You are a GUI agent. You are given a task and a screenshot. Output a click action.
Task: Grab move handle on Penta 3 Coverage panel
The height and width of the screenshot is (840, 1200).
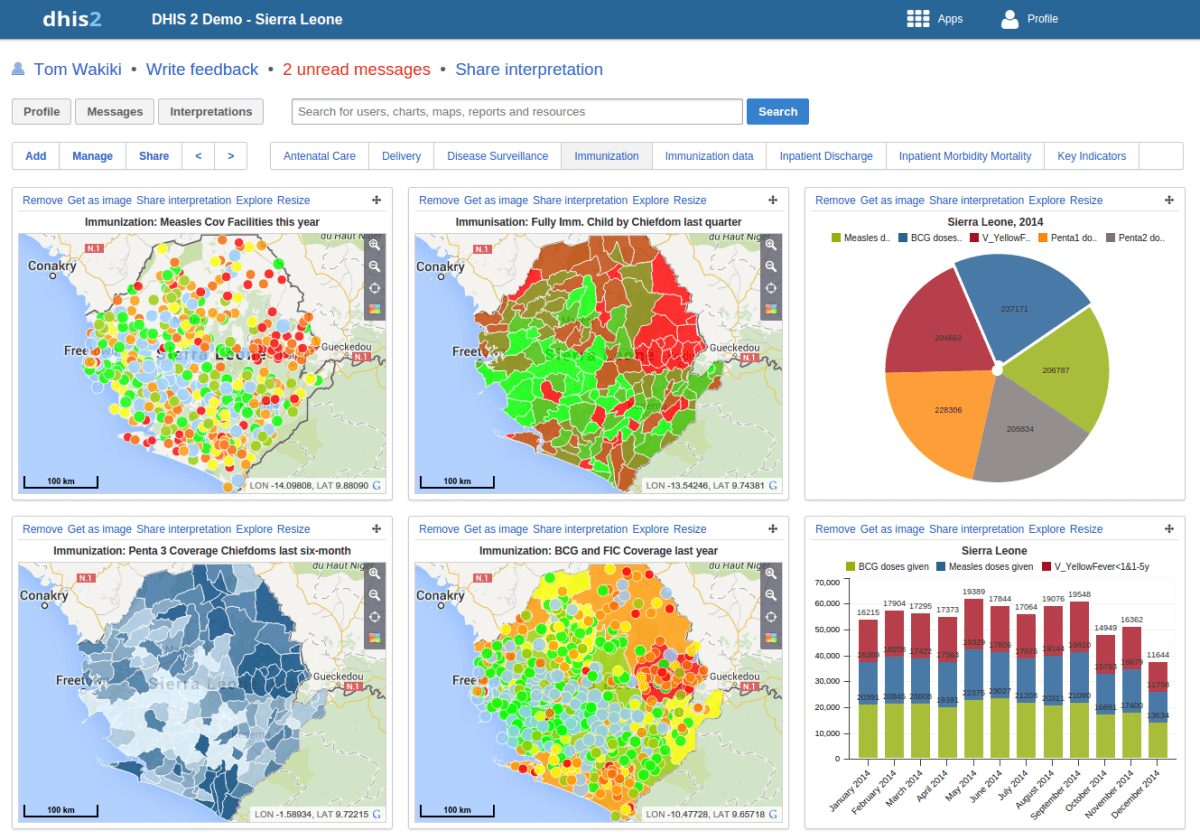(376, 529)
